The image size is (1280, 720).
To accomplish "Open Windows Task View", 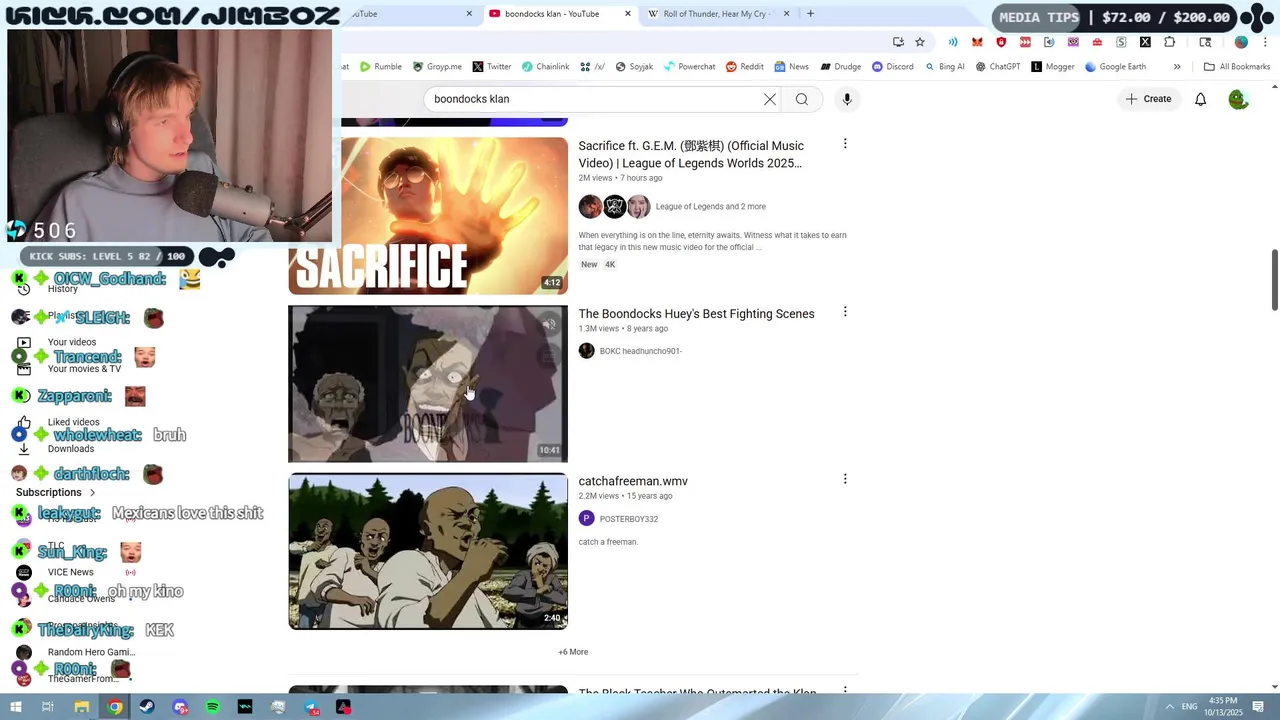I will click(47, 707).
